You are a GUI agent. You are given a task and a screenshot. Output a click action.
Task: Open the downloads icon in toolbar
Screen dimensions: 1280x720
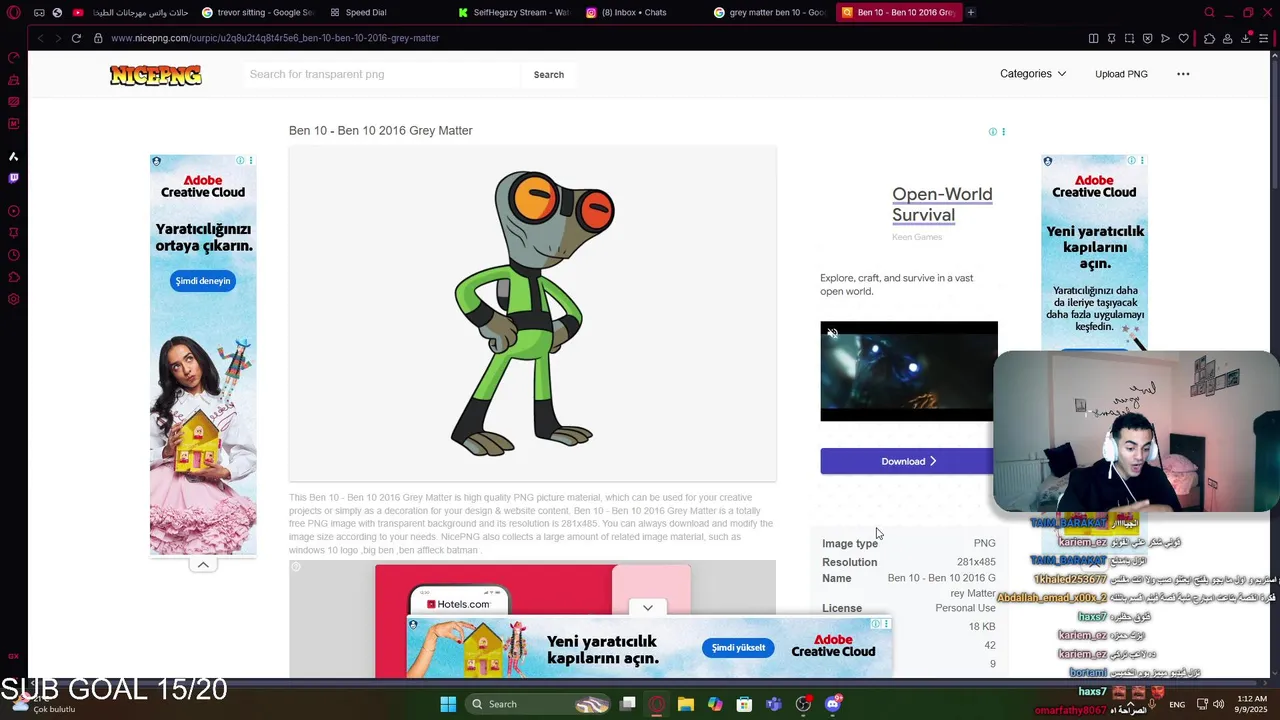click(x=1245, y=38)
